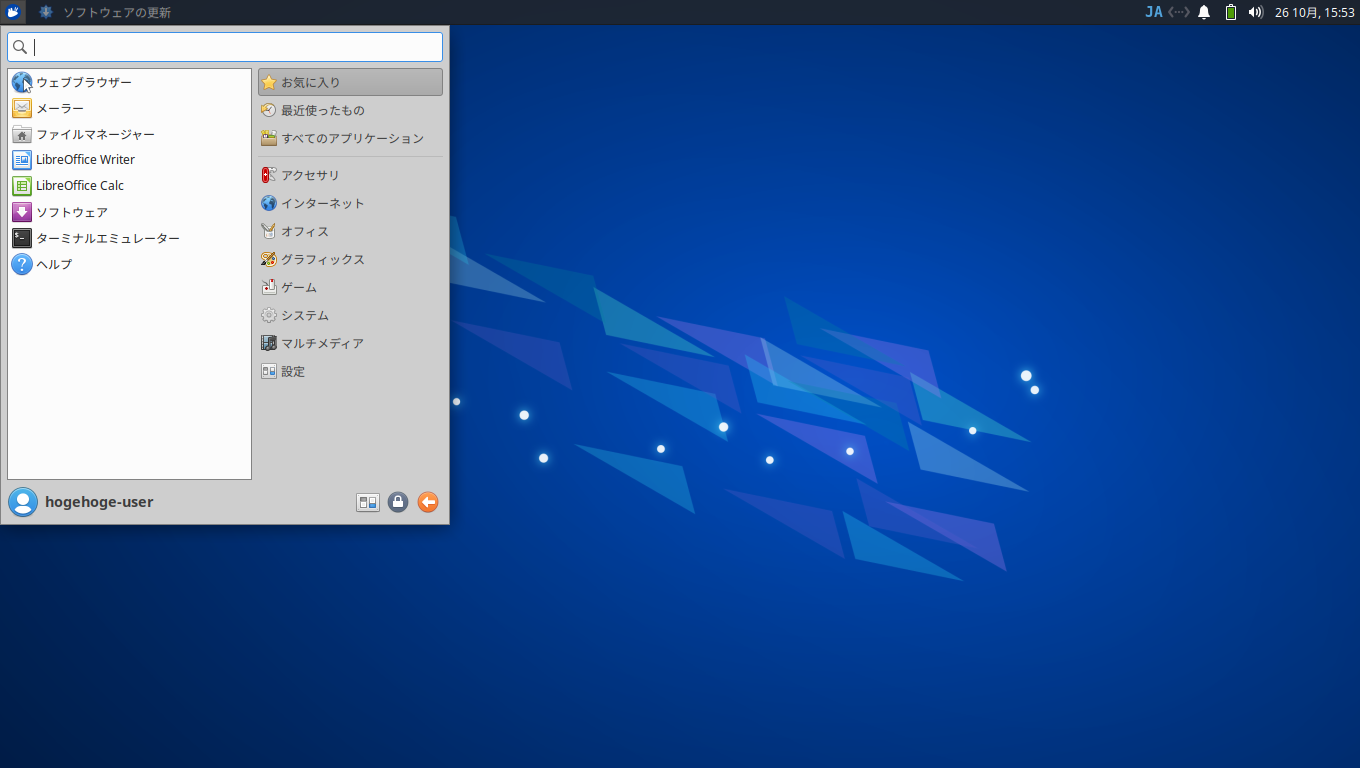Click the インターネット category globe icon
The width and height of the screenshot is (1360, 768).
(269, 203)
